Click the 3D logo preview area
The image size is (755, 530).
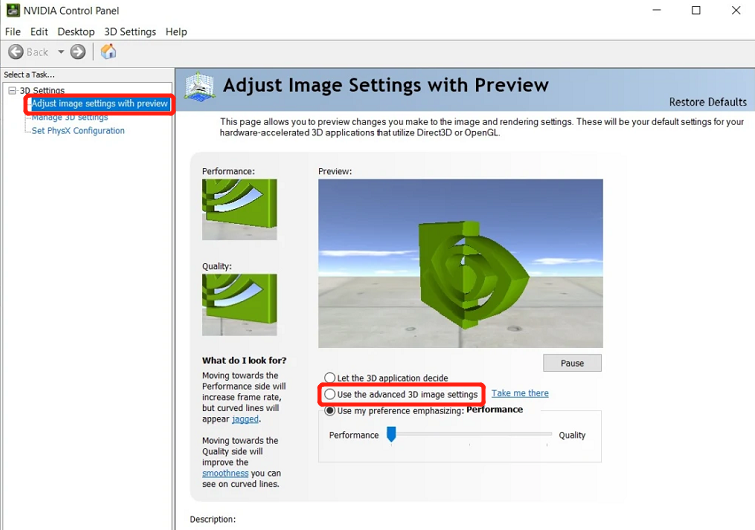(460, 263)
